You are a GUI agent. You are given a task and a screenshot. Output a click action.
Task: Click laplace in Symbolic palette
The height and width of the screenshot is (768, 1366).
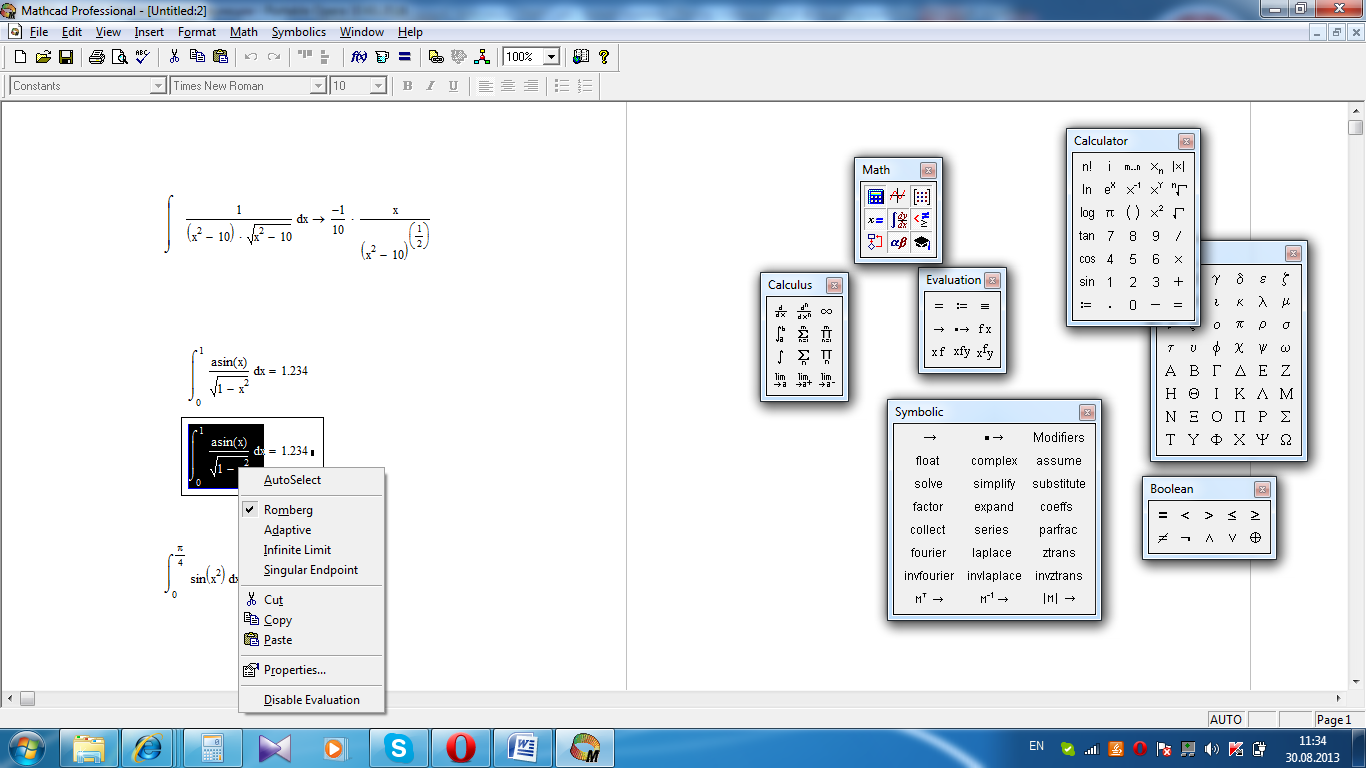(x=992, y=553)
